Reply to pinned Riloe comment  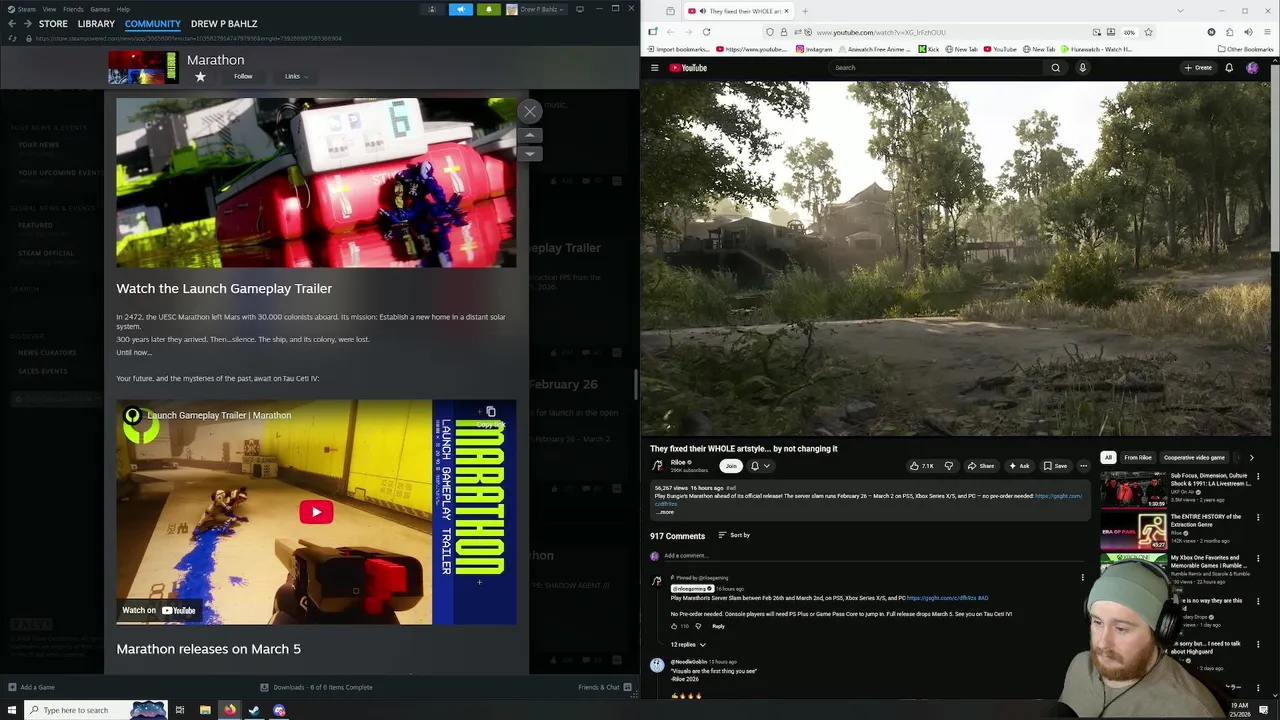(718, 626)
